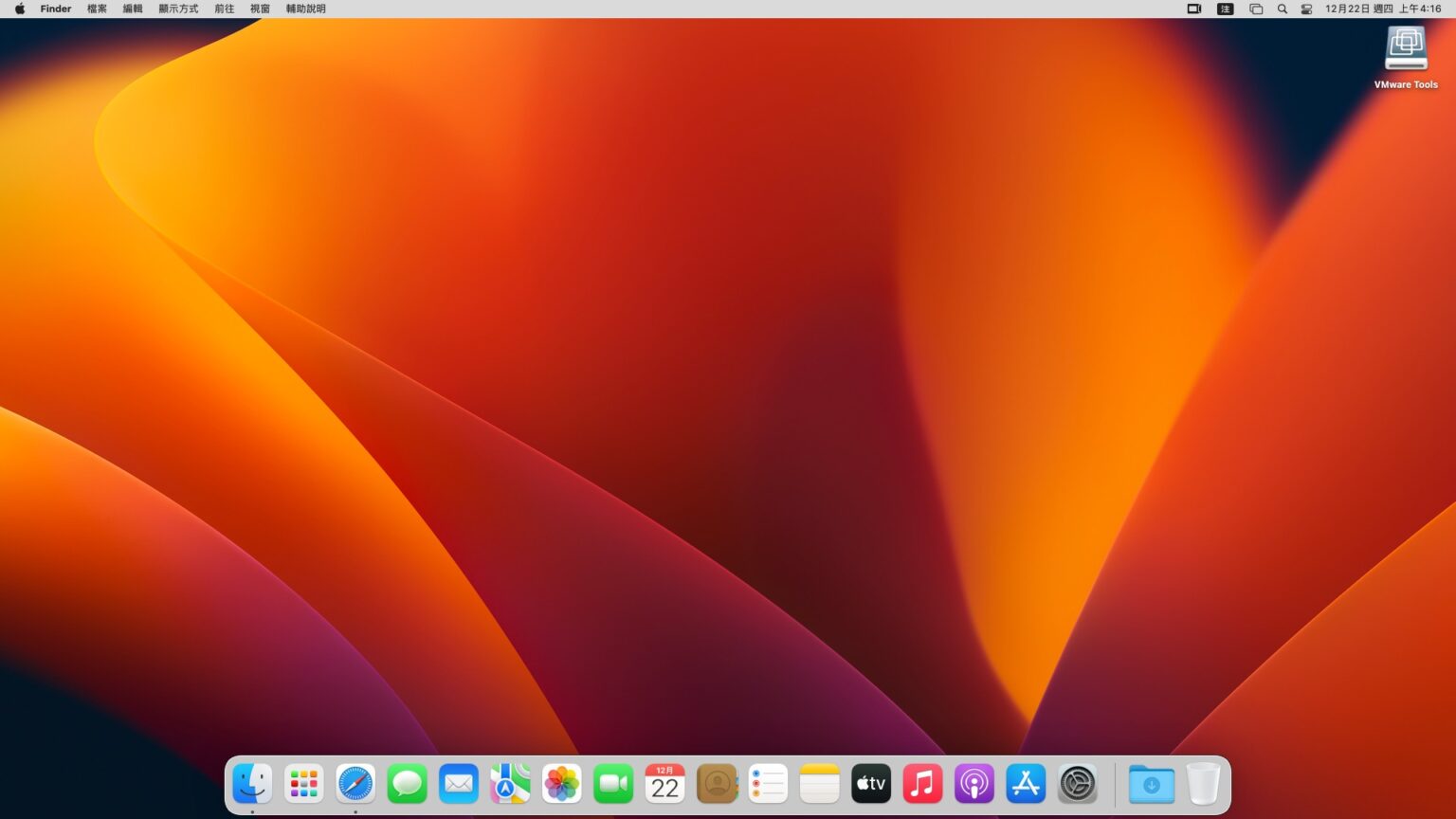Launch the App Store
This screenshot has height=819, width=1456.
tap(1026, 784)
